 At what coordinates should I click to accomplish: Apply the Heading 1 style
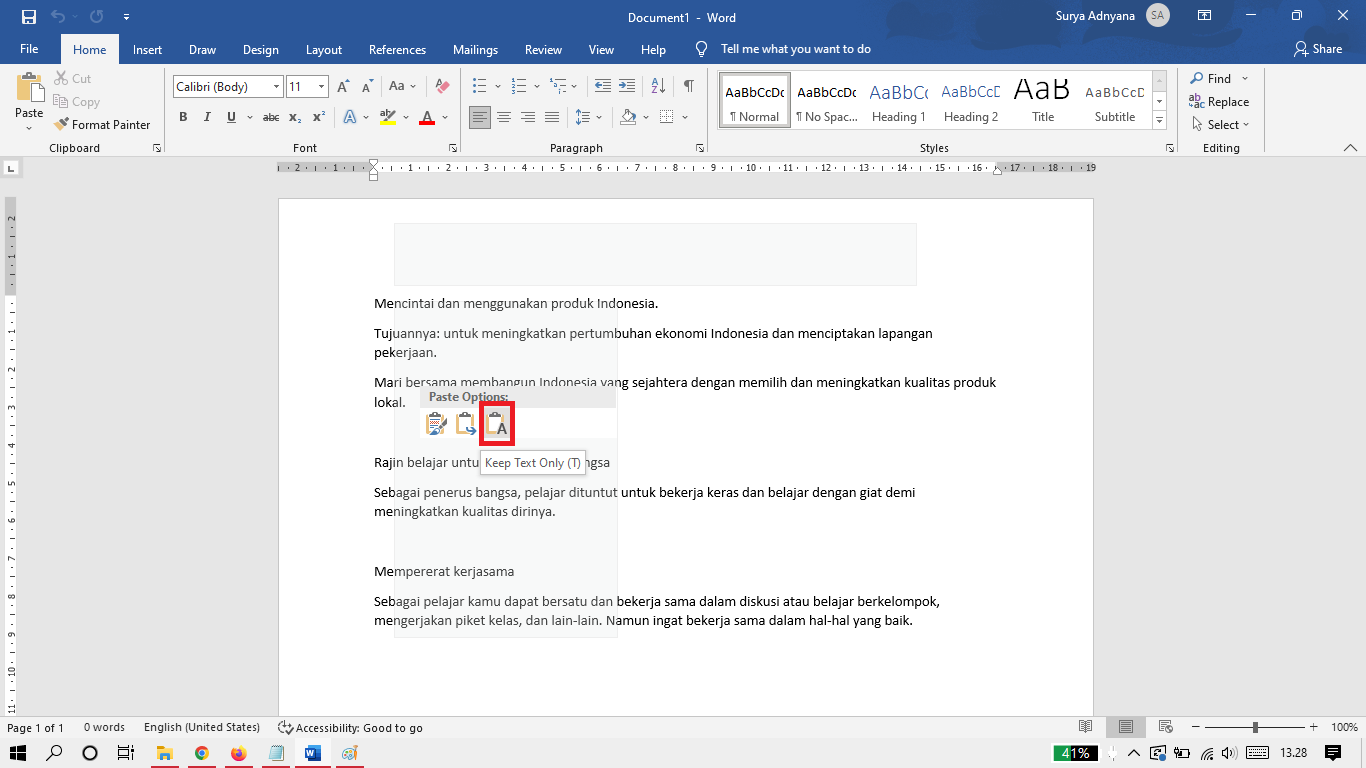898,100
